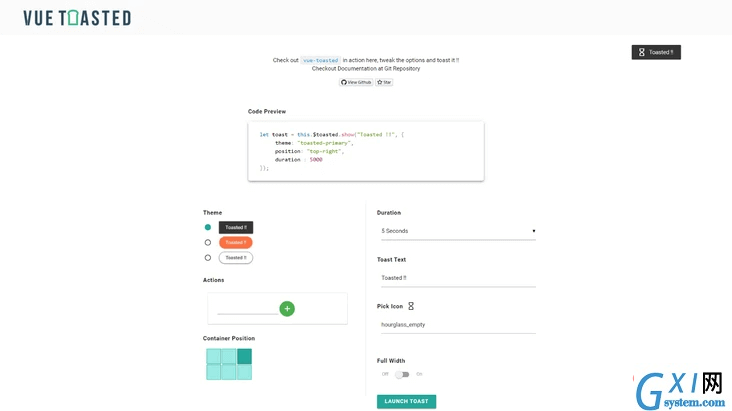Select top-left container position cell
Image resolution: width=732 pixels, height=411 pixels.
pos(213,356)
